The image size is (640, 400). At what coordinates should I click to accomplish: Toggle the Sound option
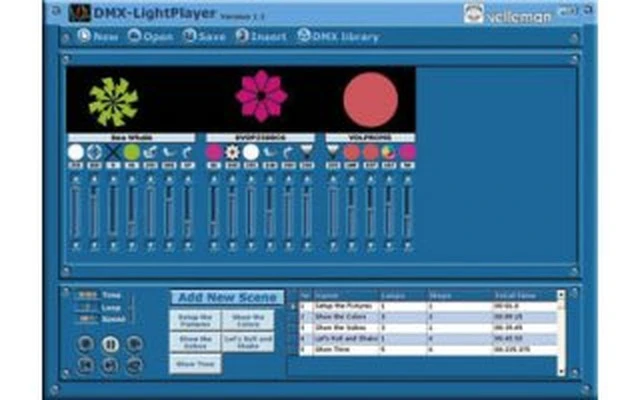click(101, 319)
